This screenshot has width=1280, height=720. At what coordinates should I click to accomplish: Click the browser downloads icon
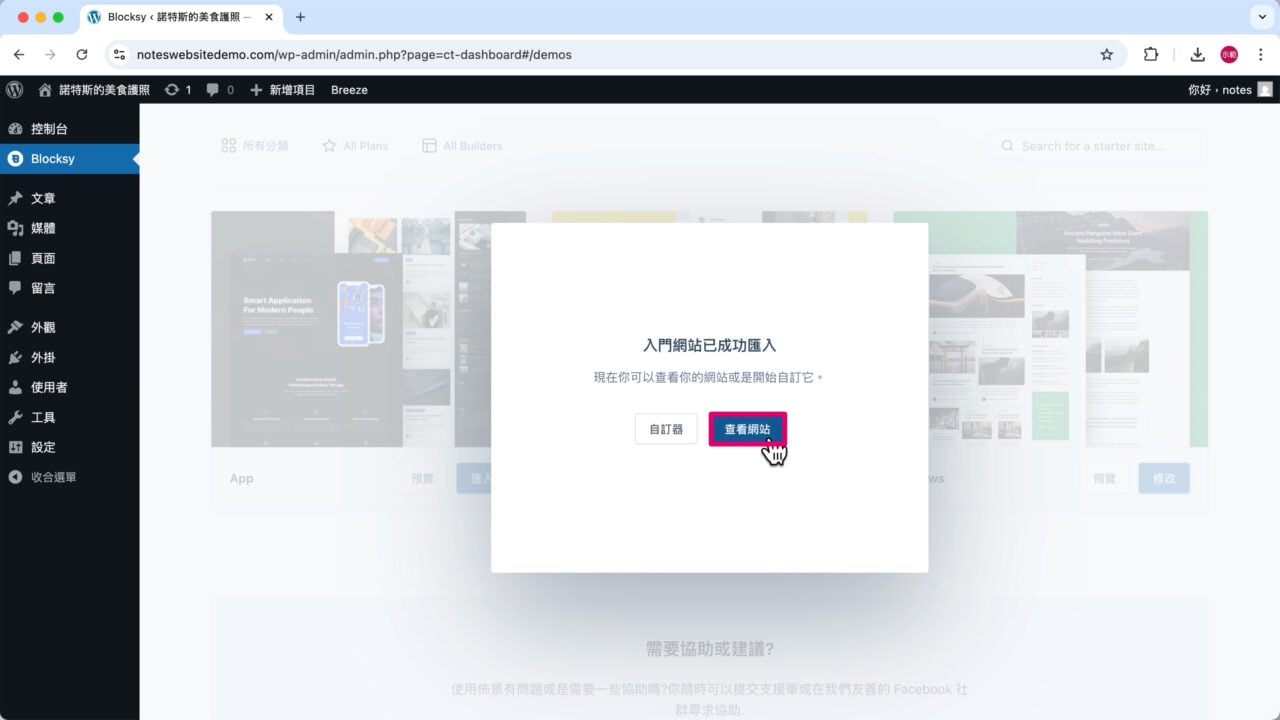pos(1196,55)
